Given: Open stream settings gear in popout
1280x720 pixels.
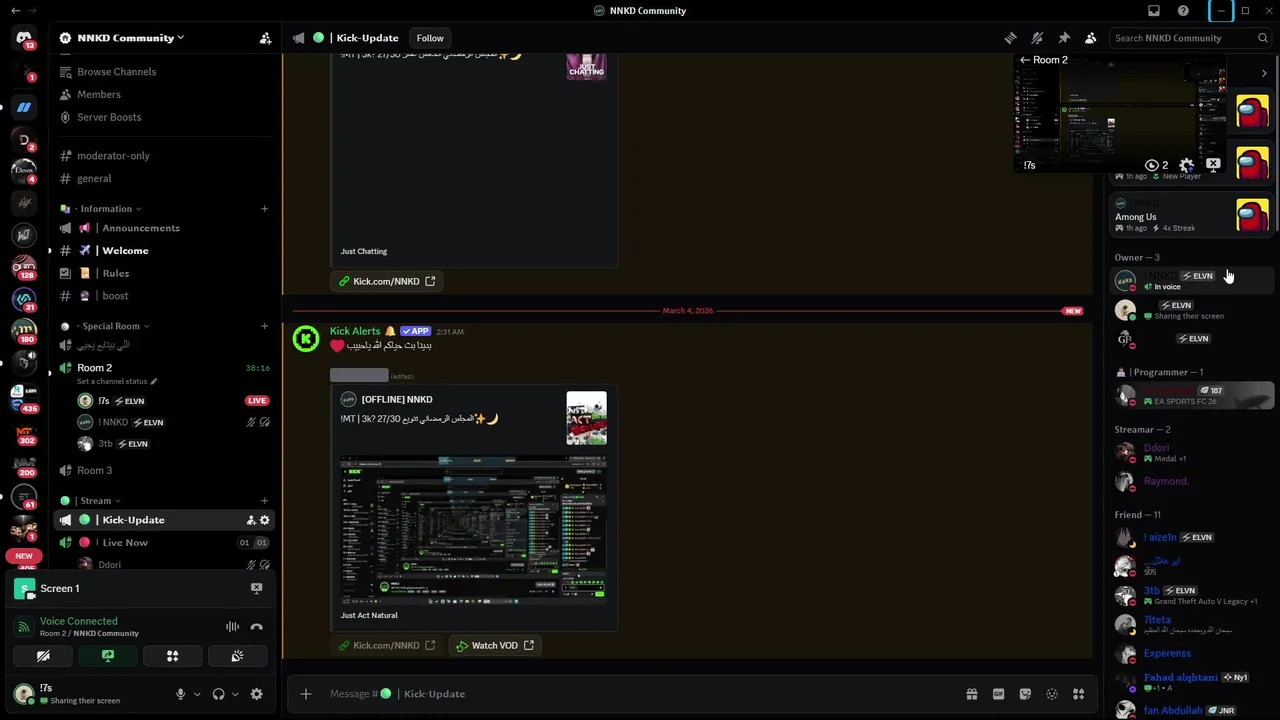Looking at the screenshot, I should [1186, 165].
